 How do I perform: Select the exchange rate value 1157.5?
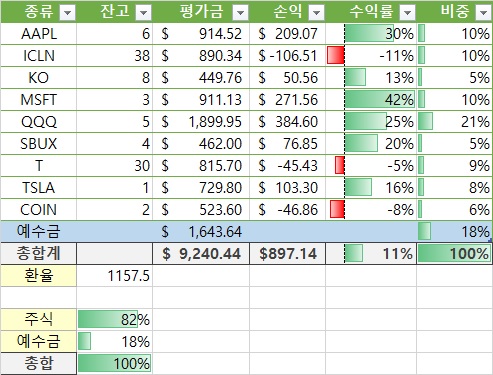115,276
